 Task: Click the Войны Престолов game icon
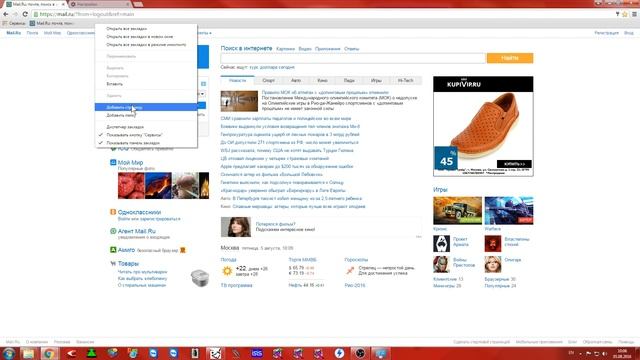441,264
